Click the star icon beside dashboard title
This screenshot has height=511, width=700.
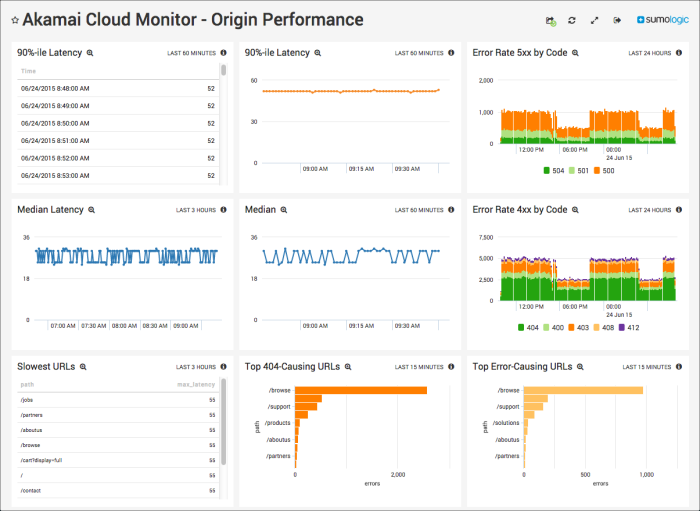[x=14, y=20]
